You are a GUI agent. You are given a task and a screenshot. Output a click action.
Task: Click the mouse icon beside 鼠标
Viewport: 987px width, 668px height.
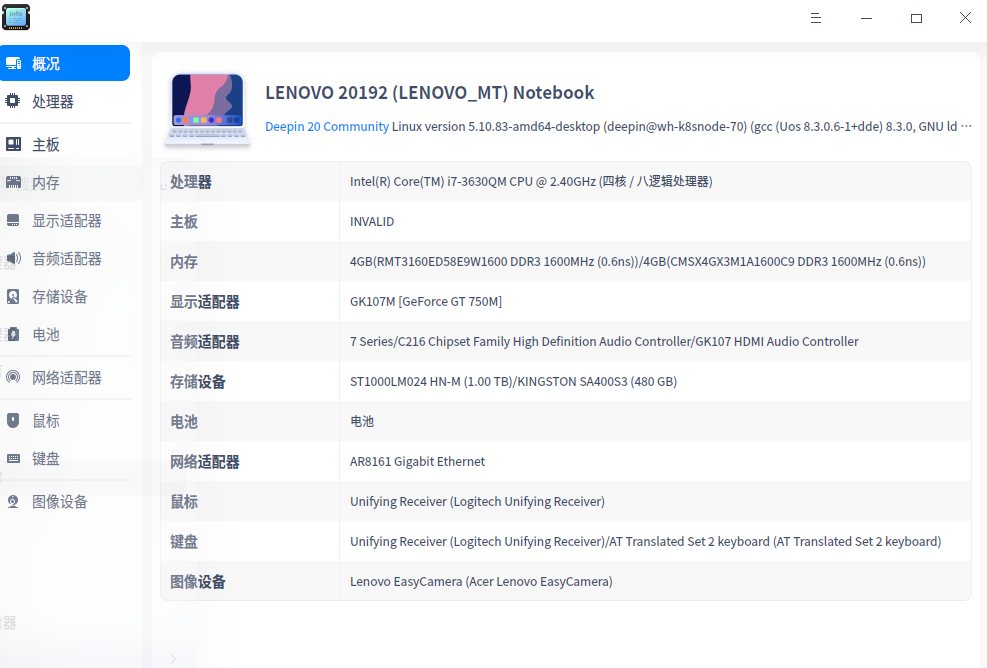(x=13, y=420)
